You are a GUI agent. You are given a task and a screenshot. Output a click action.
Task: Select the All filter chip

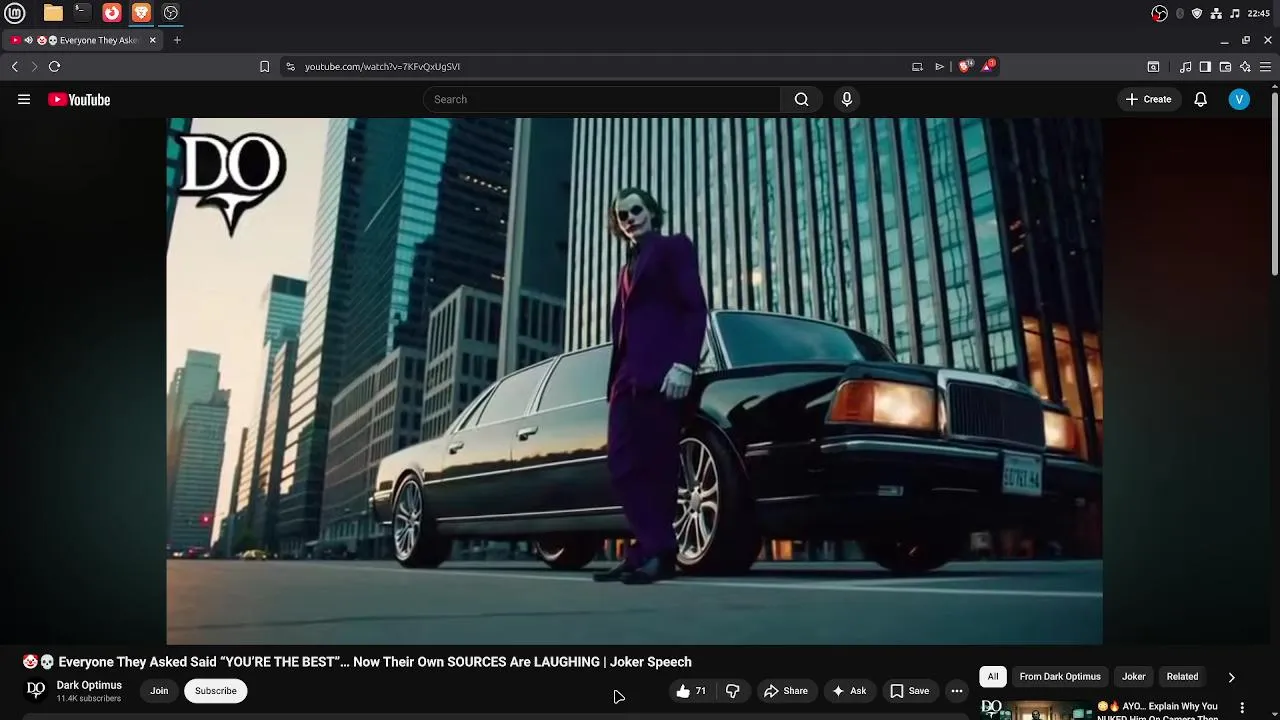pyautogui.click(x=993, y=677)
